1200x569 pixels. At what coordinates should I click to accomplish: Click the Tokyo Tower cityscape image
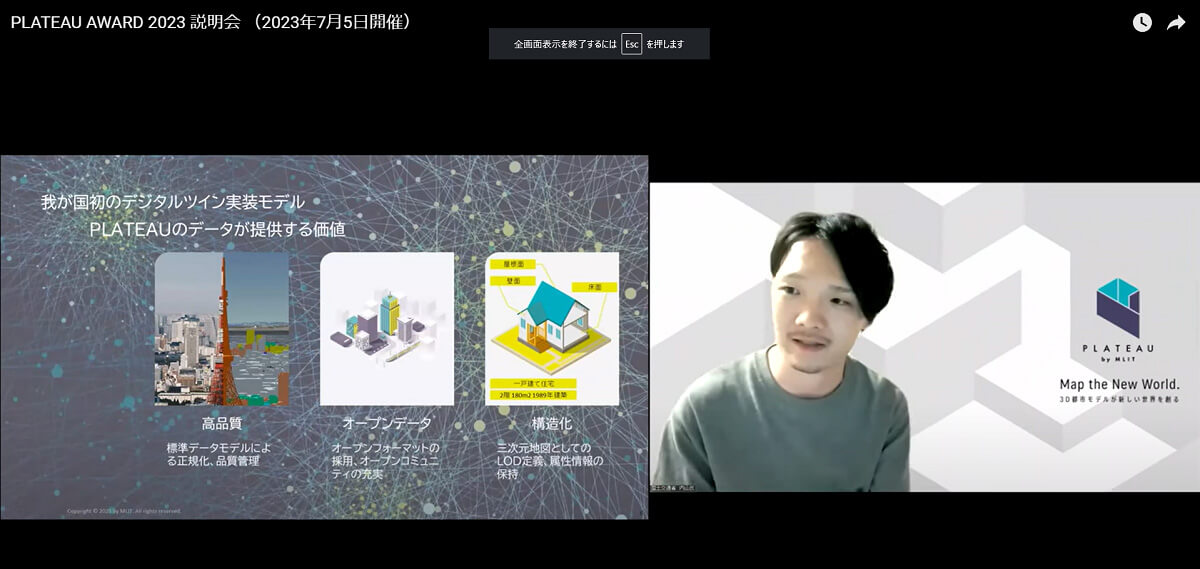[x=222, y=328]
